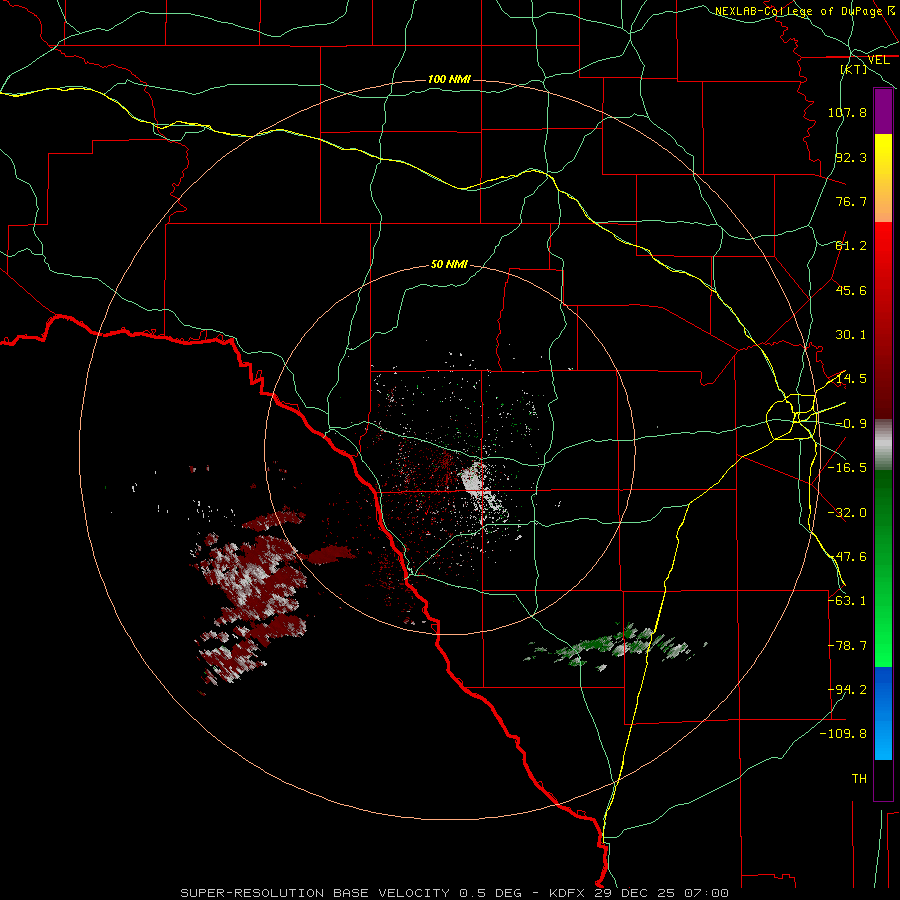The width and height of the screenshot is (900, 900).
Task: Pick the red segment of the color bar
Action: [x=883, y=320]
